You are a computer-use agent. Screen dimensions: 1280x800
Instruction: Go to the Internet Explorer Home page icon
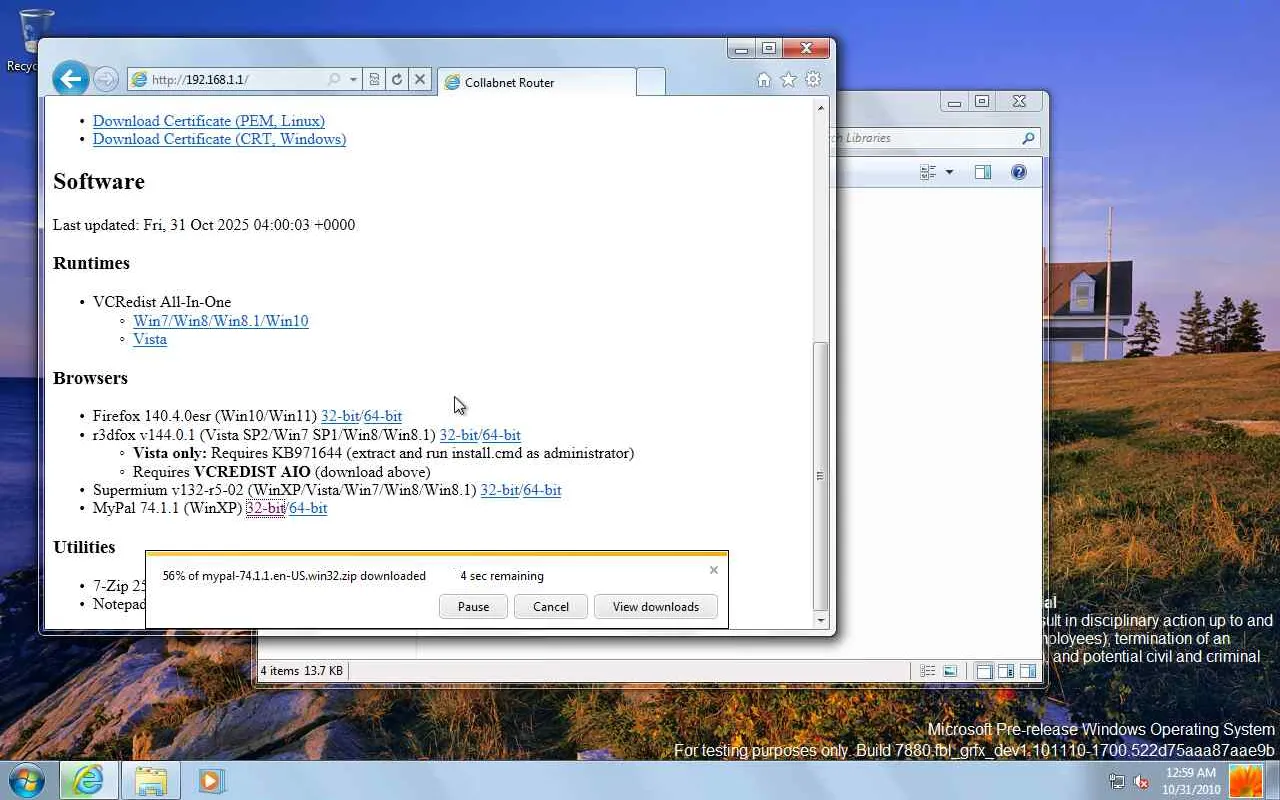click(x=764, y=80)
